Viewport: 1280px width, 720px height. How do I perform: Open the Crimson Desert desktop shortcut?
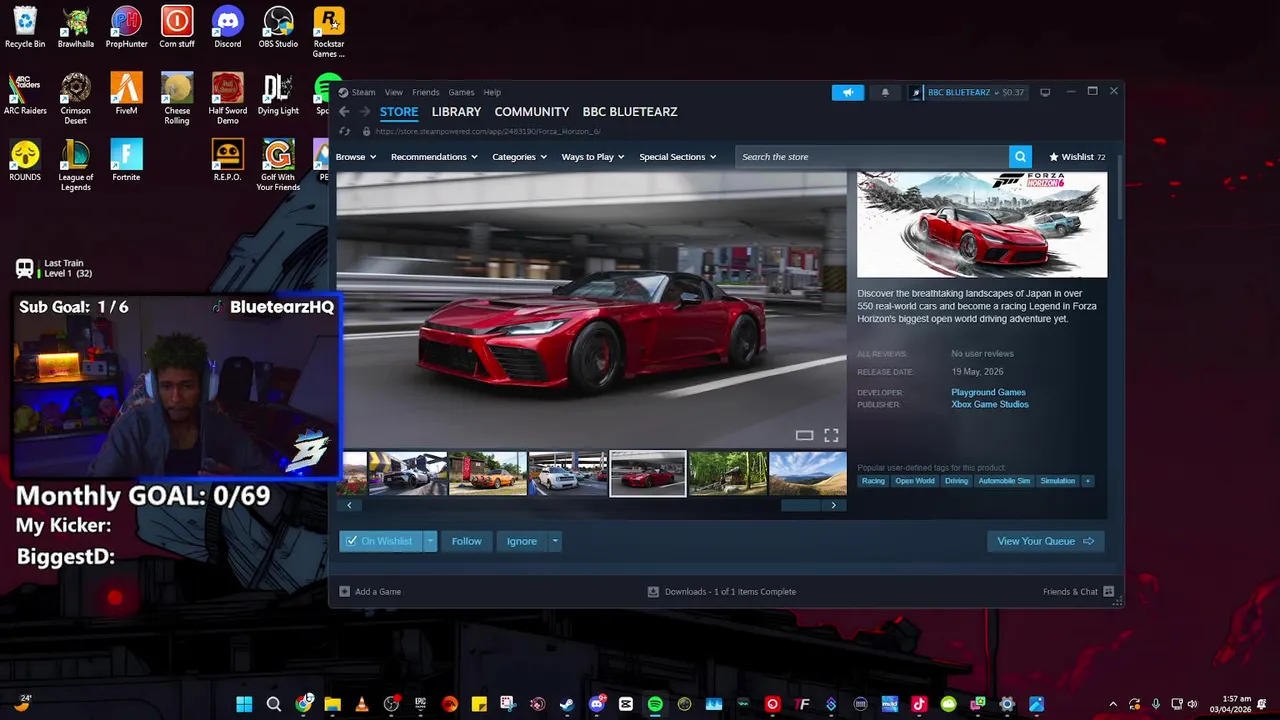click(76, 98)
